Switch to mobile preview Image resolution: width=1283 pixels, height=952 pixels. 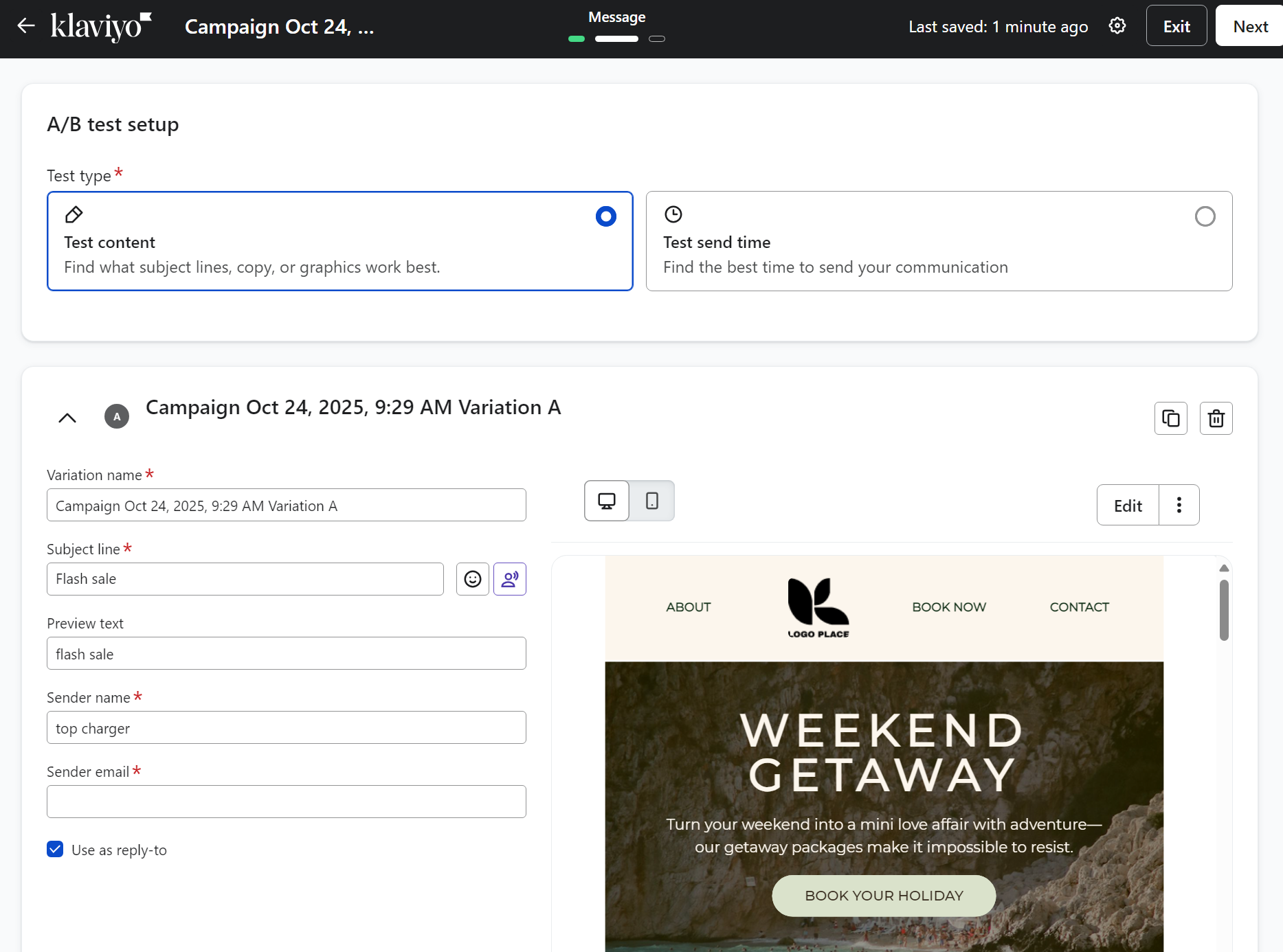[651, 501]
